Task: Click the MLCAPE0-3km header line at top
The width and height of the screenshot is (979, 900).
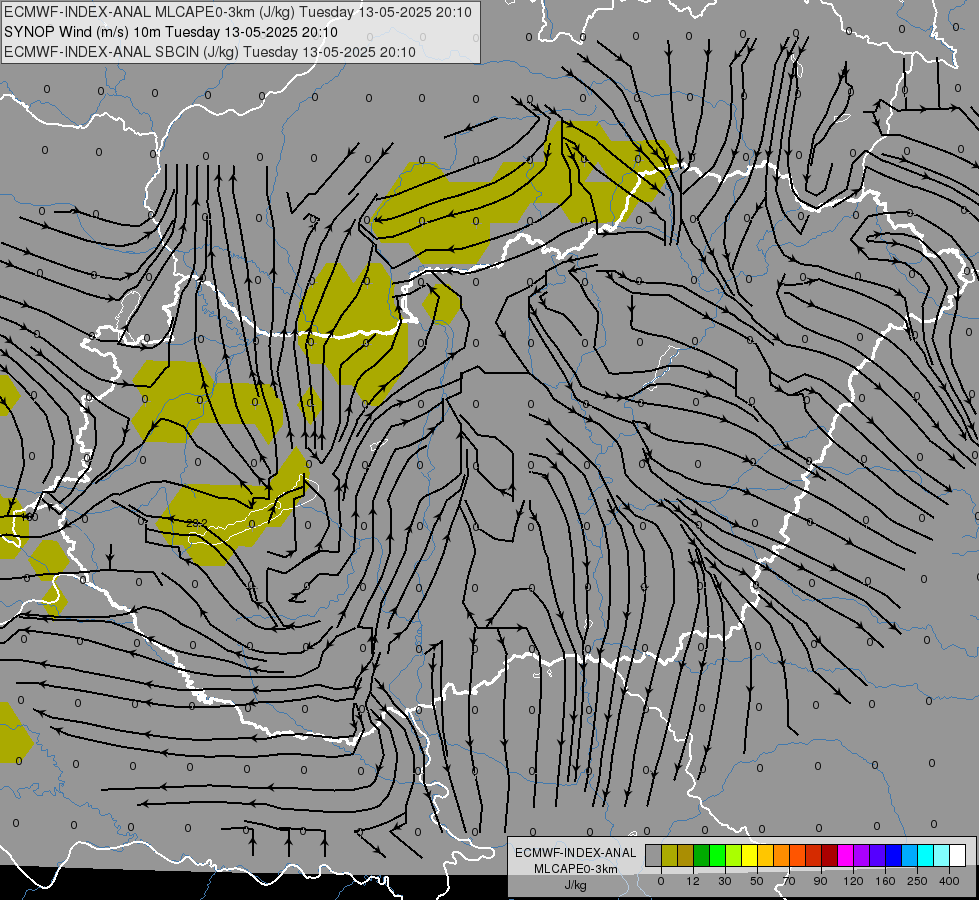Action: click(x=239, y=12)
